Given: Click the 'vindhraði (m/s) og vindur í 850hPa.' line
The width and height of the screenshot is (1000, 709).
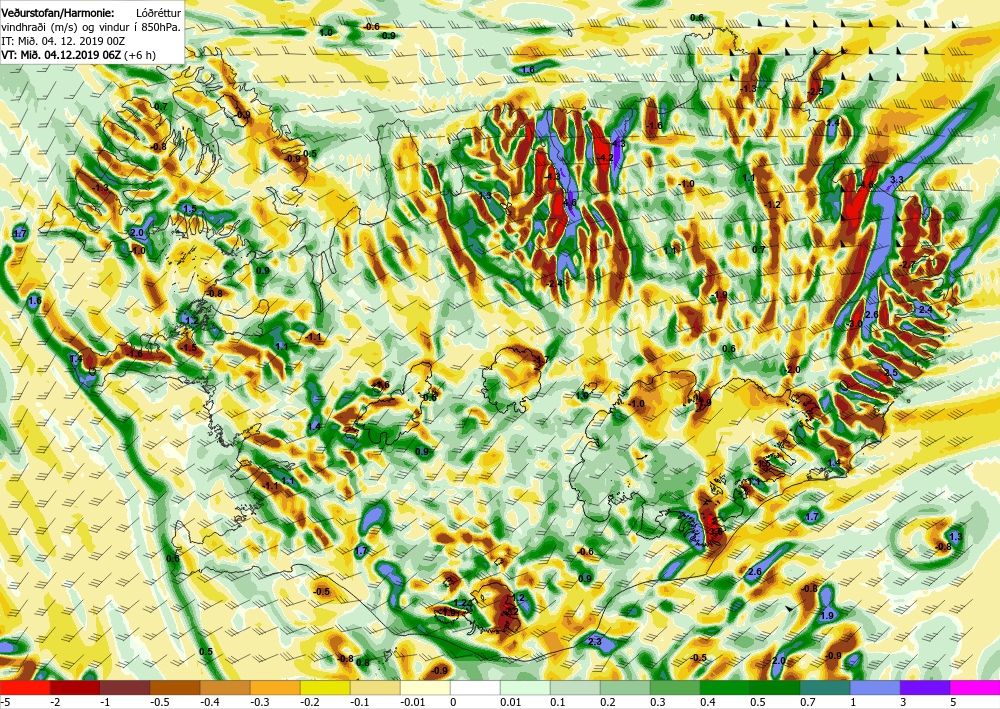Looking at the screenshot, I should [91, 27].
